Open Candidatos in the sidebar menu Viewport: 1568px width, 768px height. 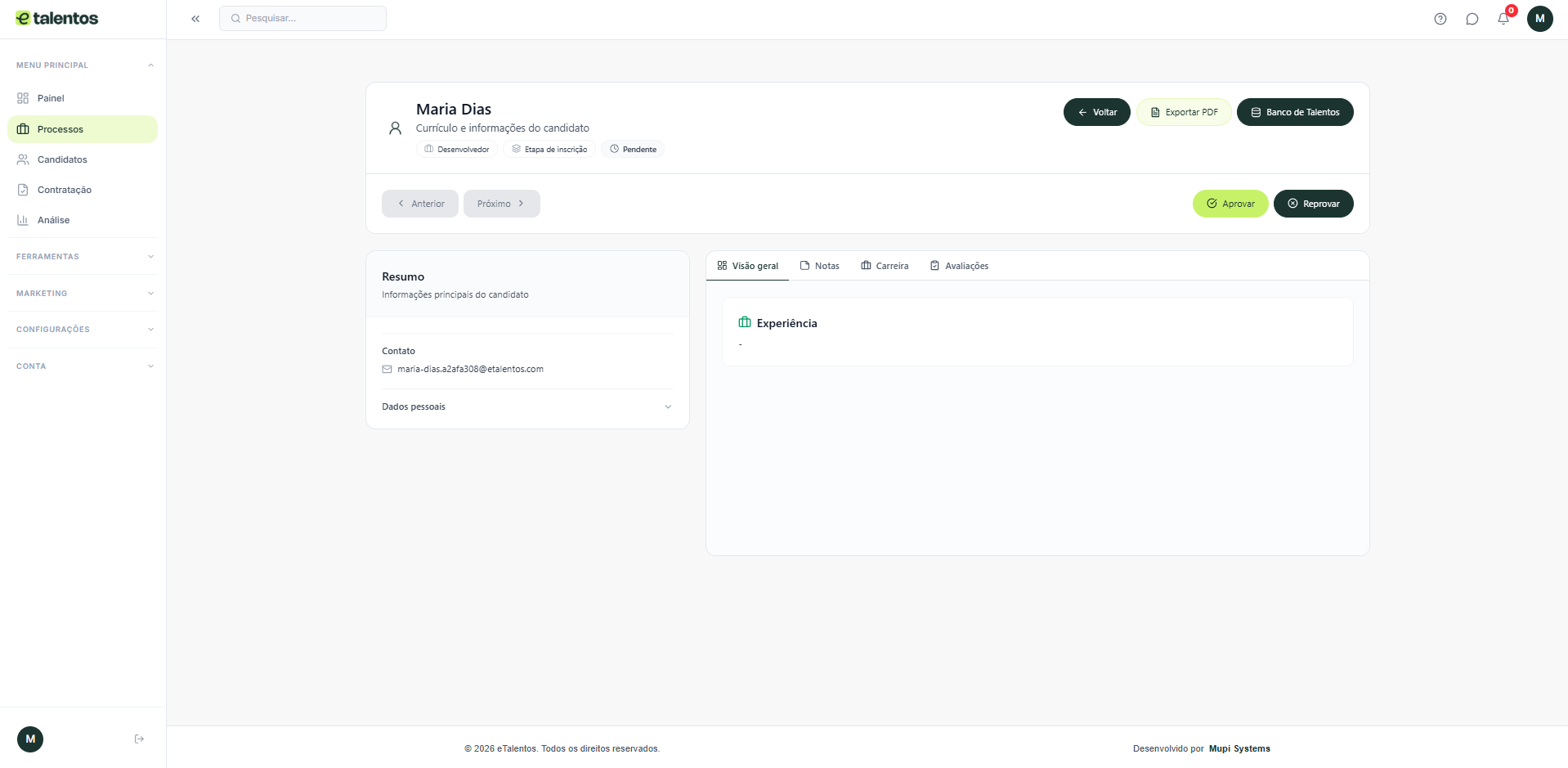[62, 159]
